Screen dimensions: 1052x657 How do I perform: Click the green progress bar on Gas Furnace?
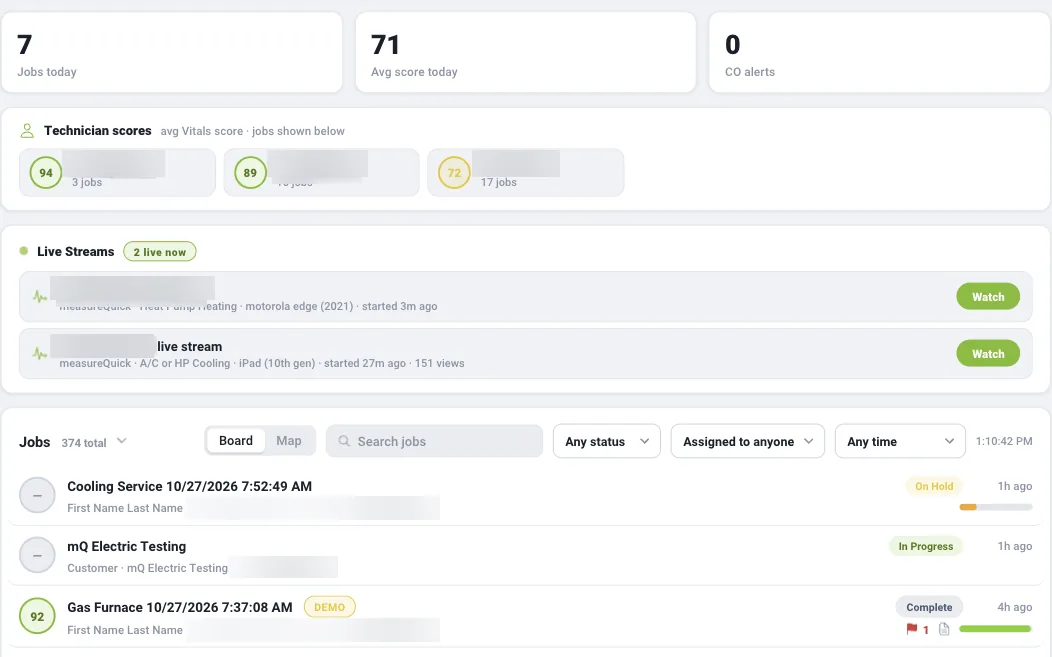point(995,629)
